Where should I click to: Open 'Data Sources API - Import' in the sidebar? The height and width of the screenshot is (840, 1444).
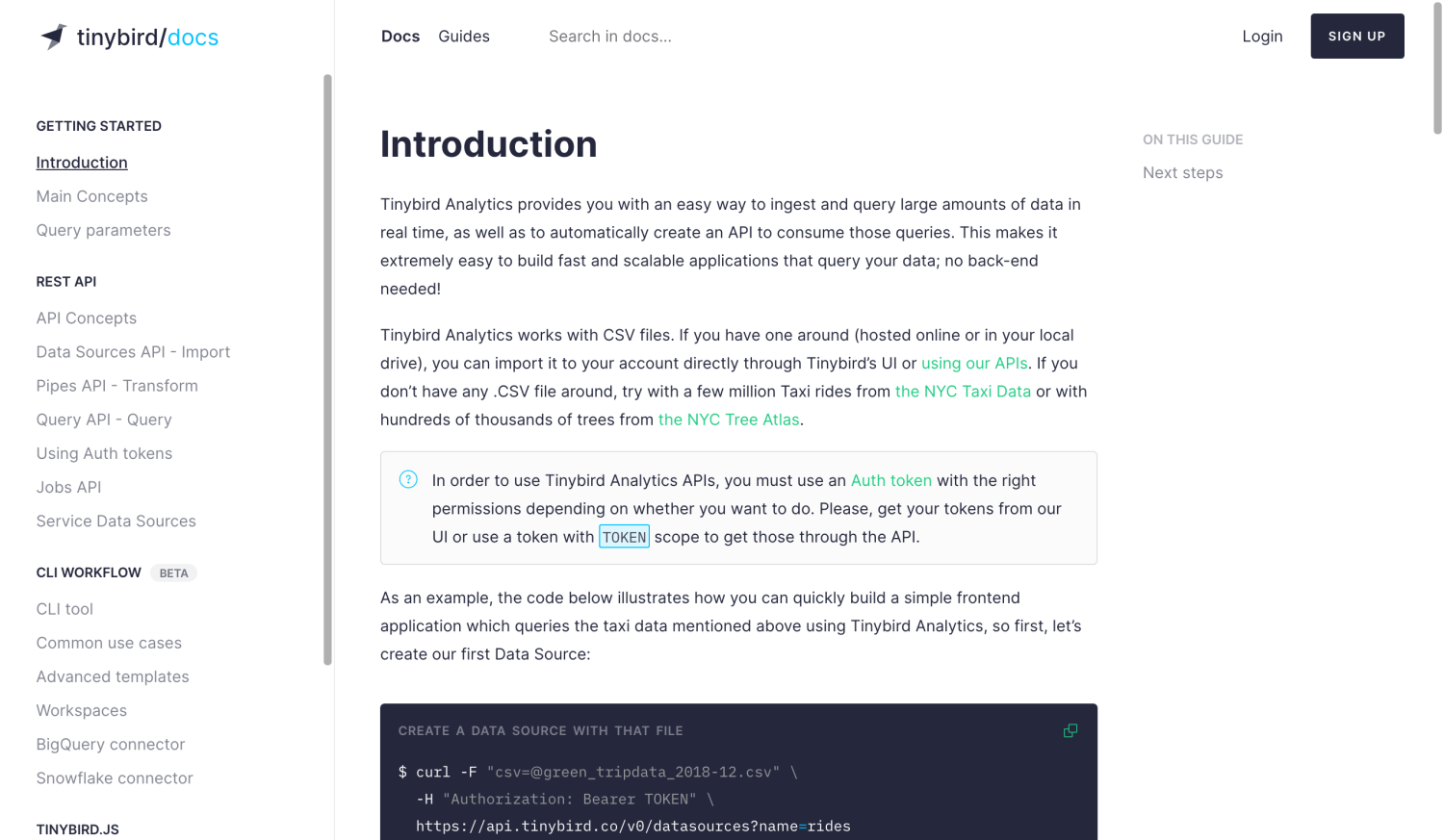click(x=133, y=352)
